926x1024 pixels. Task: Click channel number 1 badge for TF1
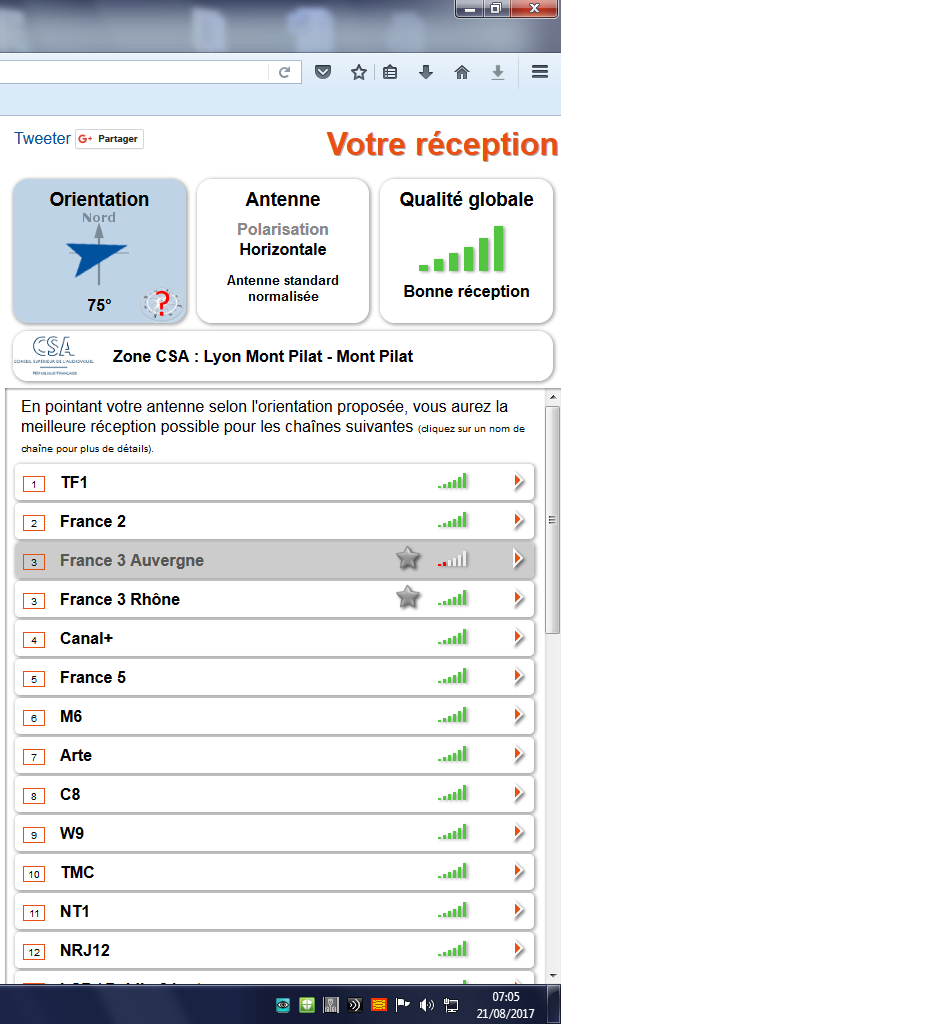[x=34, y=484]
